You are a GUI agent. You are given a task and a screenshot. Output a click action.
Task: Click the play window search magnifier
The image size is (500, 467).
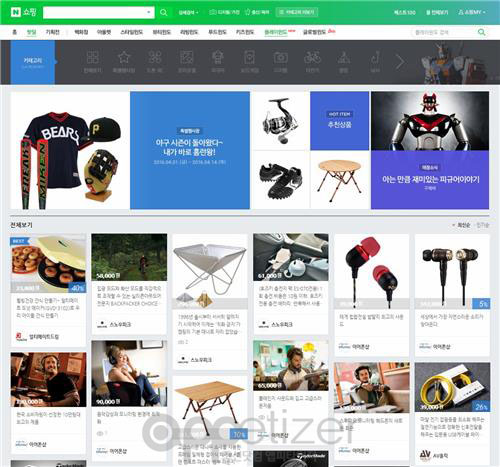481,32
